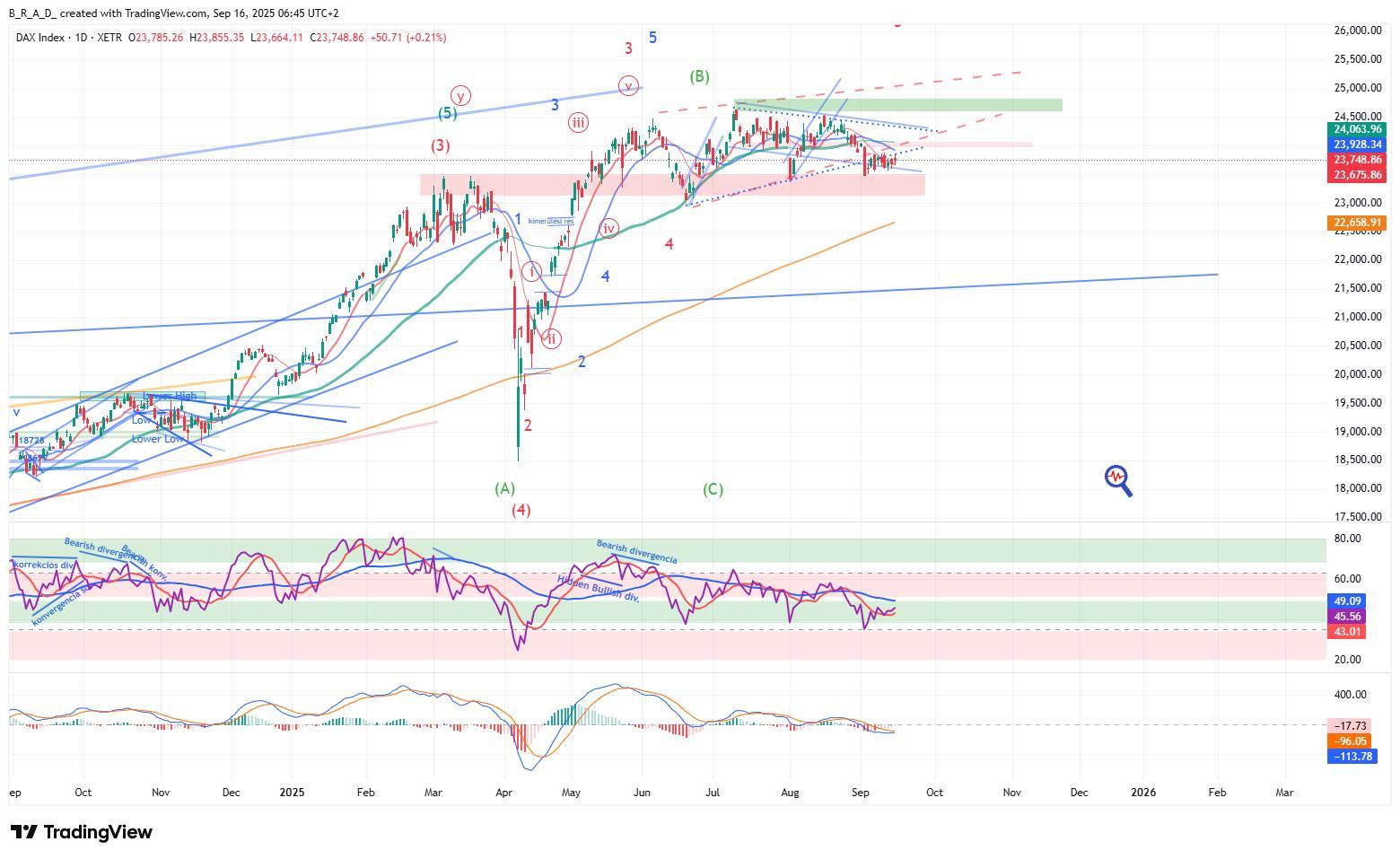Click the 21,000.00 price axis label
Viewport: 1400px width, 859px height.
1357,317
